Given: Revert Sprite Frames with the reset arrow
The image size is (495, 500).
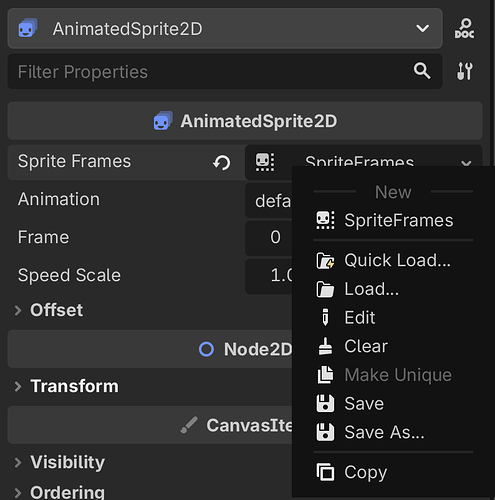Looking at the screenshot, I should (222, 163).
